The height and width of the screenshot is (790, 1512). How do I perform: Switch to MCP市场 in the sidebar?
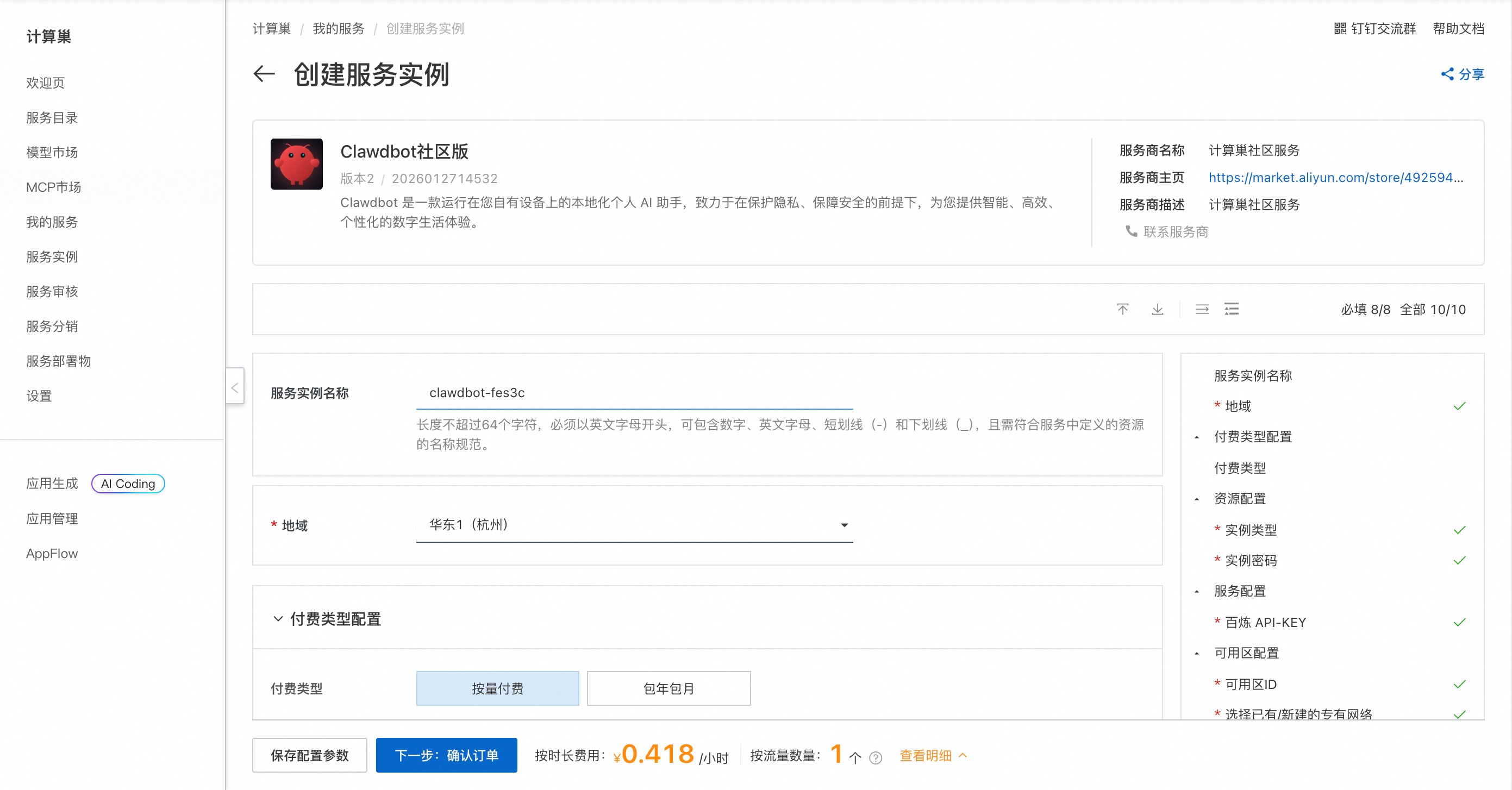tap(53, 187)
